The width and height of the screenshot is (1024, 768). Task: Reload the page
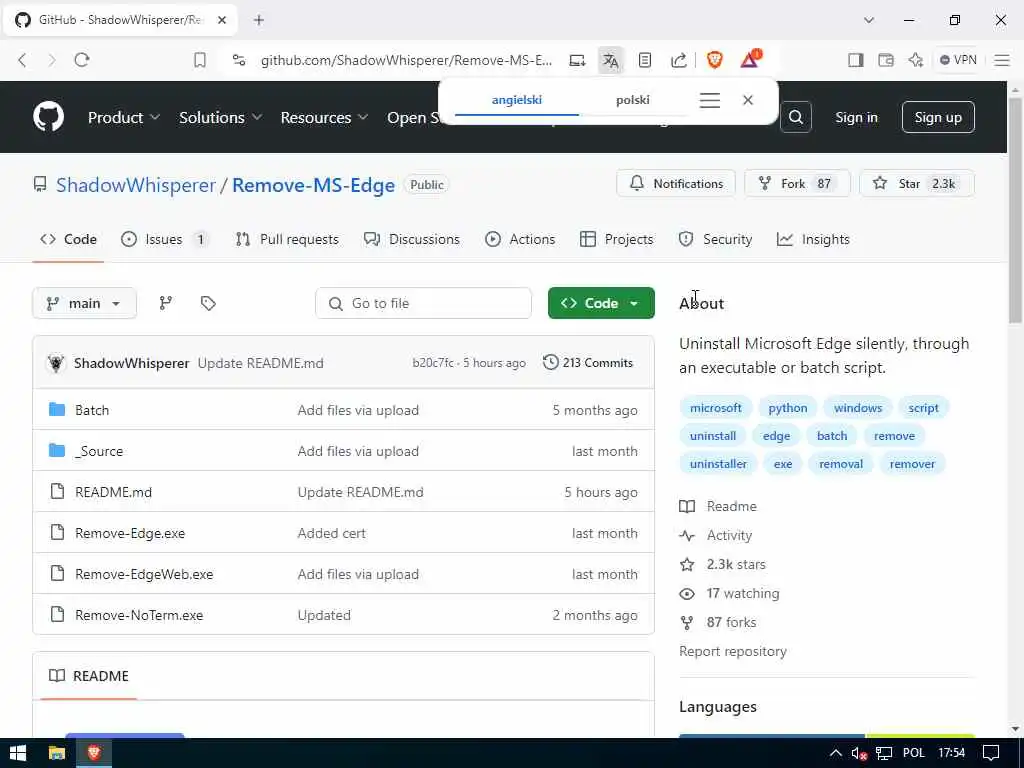coord(82,60)
